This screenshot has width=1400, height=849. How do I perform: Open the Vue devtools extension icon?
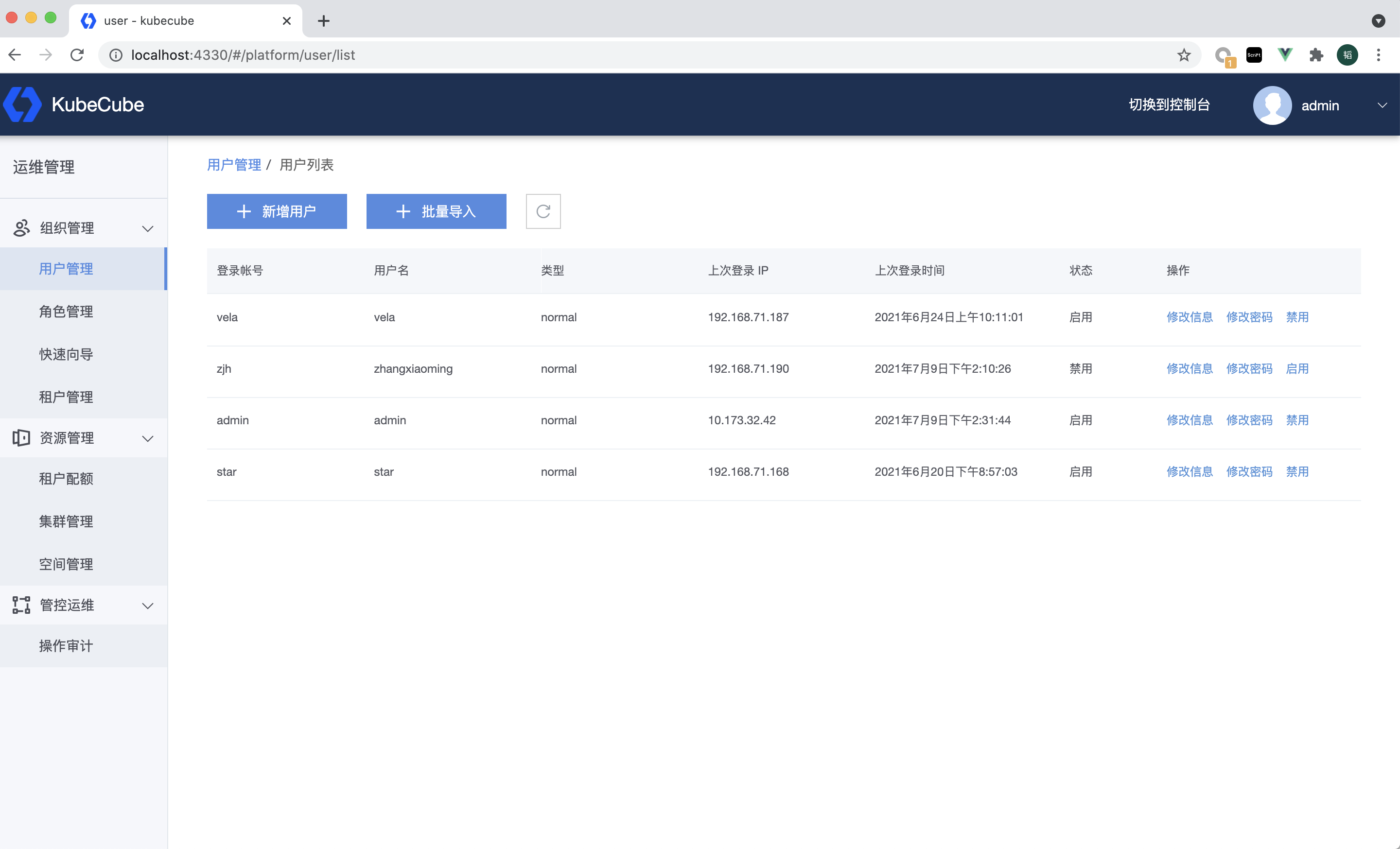(1285, 54)
